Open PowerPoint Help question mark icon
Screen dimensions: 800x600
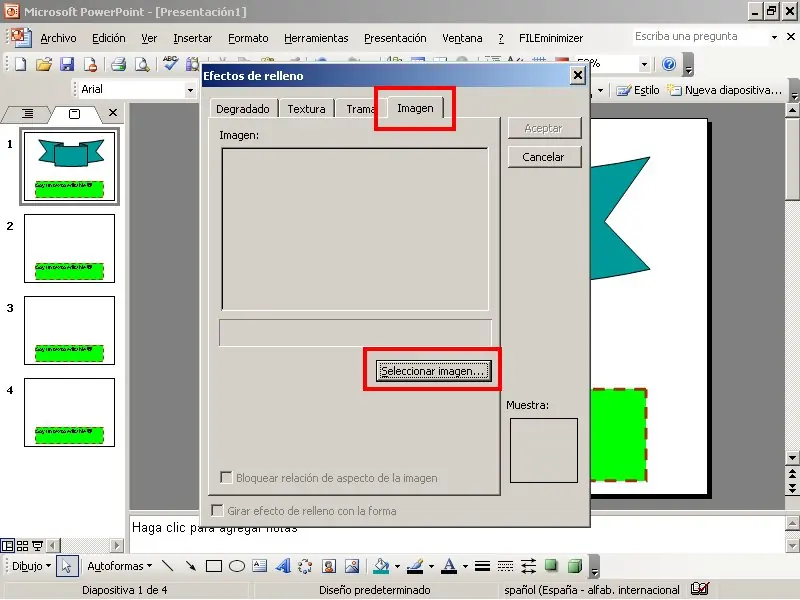click(669, 64)
